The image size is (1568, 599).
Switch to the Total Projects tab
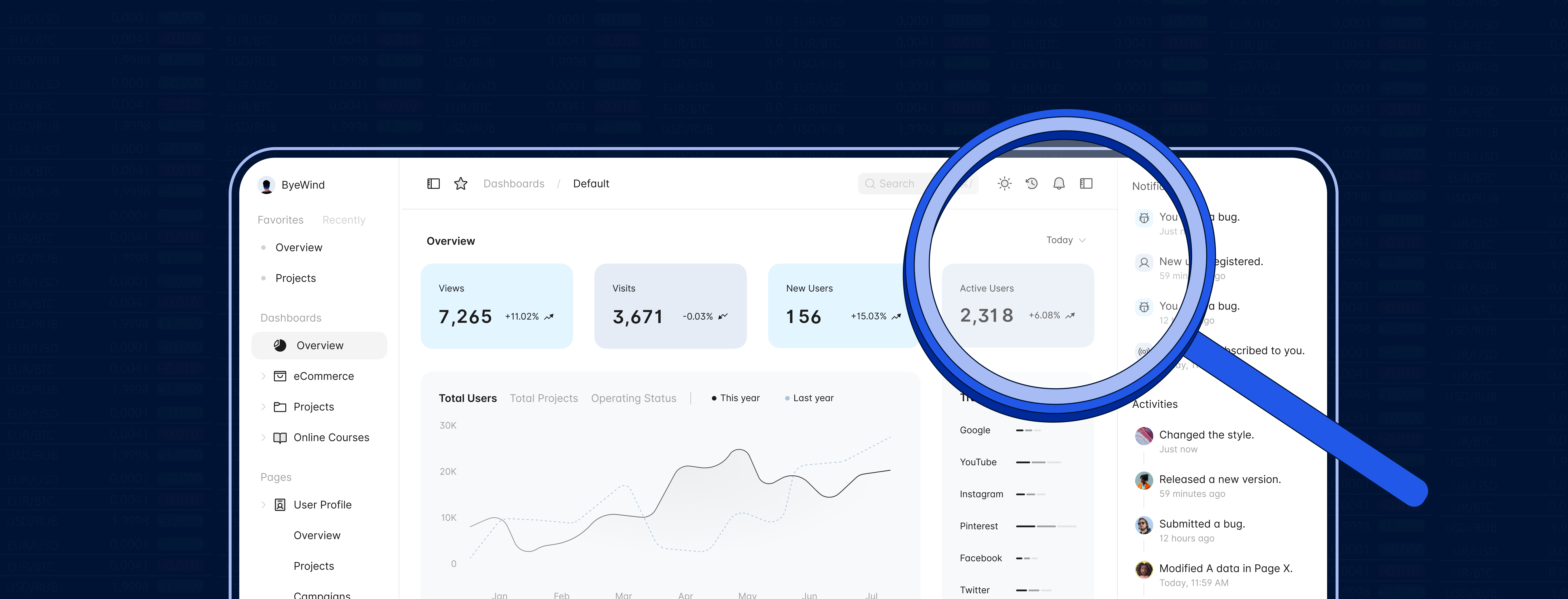pyautogui.click(x=543, y=398)
